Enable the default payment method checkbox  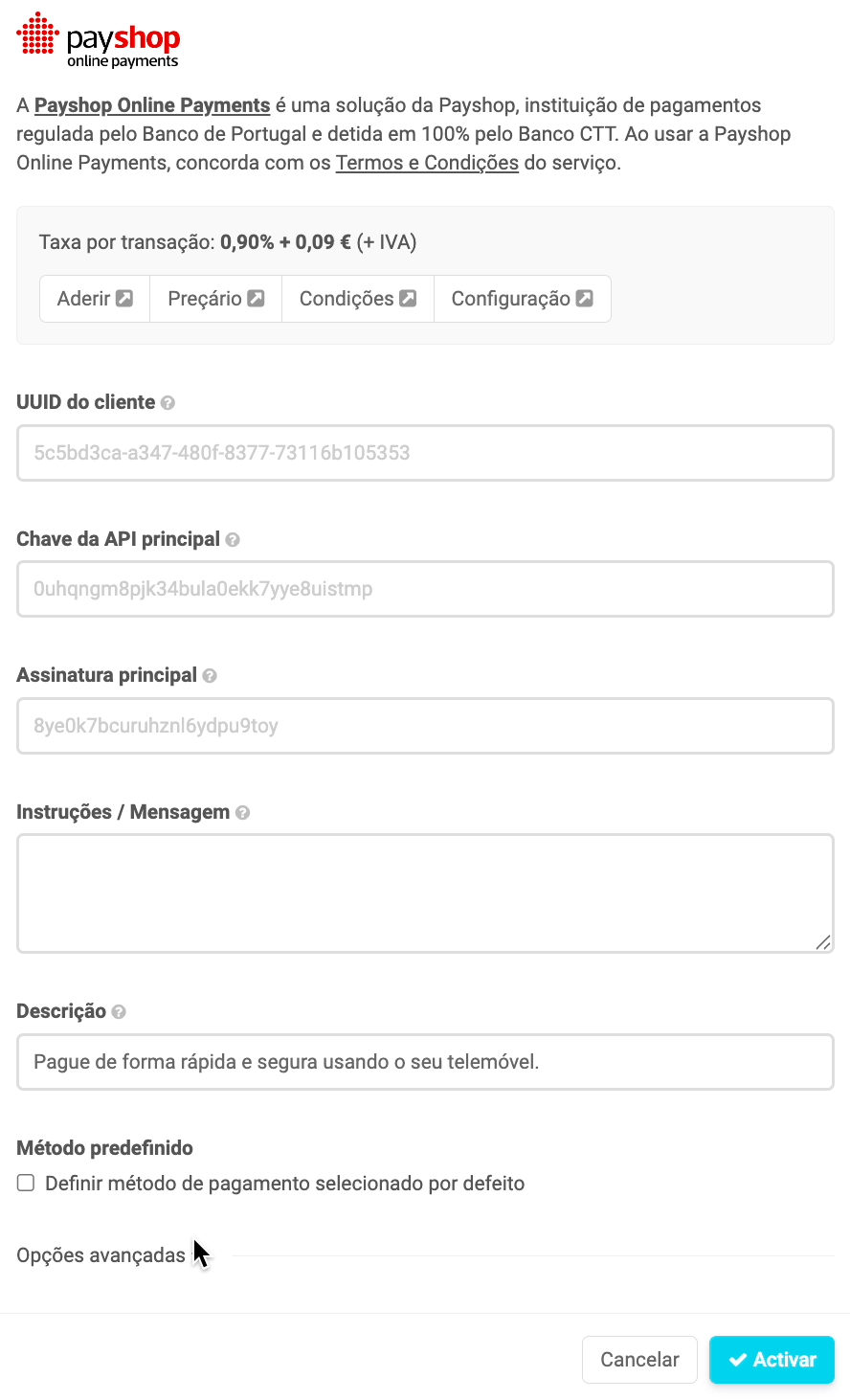point(26,1184)
